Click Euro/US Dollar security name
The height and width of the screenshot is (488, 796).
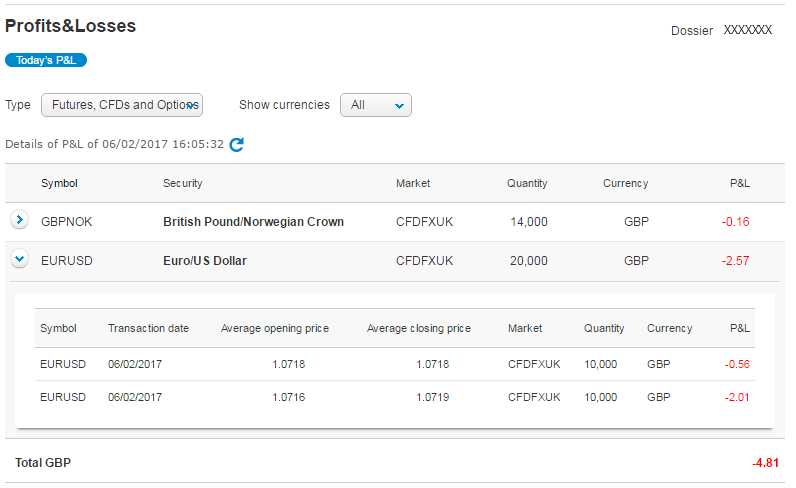click(205, 261)
